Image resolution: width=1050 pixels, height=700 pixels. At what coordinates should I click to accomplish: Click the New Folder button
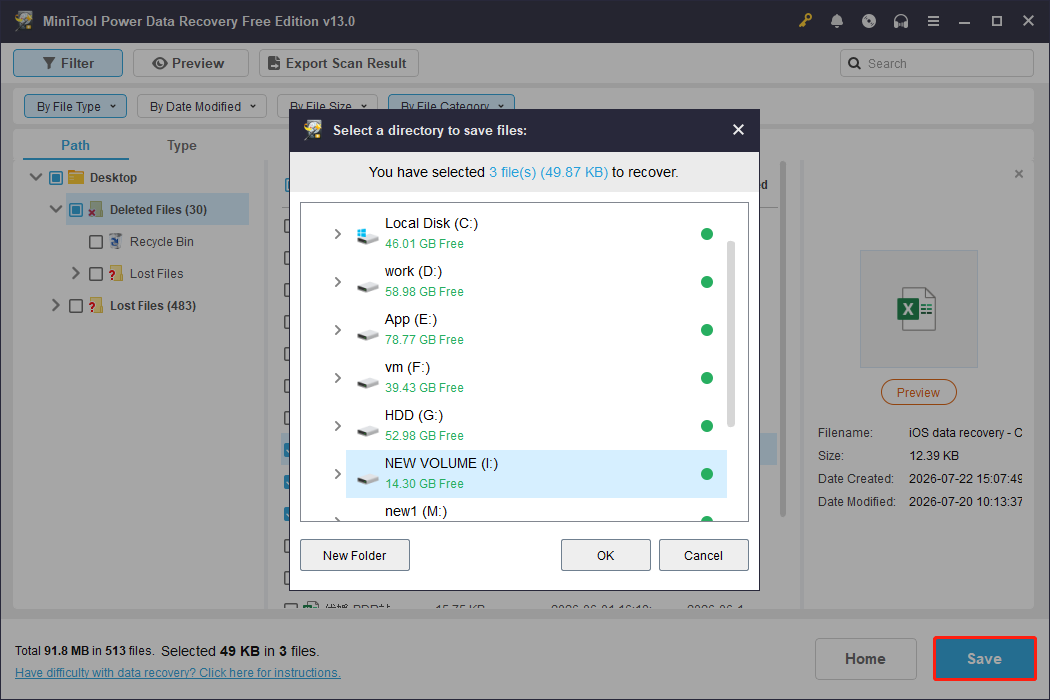[354, 555]
